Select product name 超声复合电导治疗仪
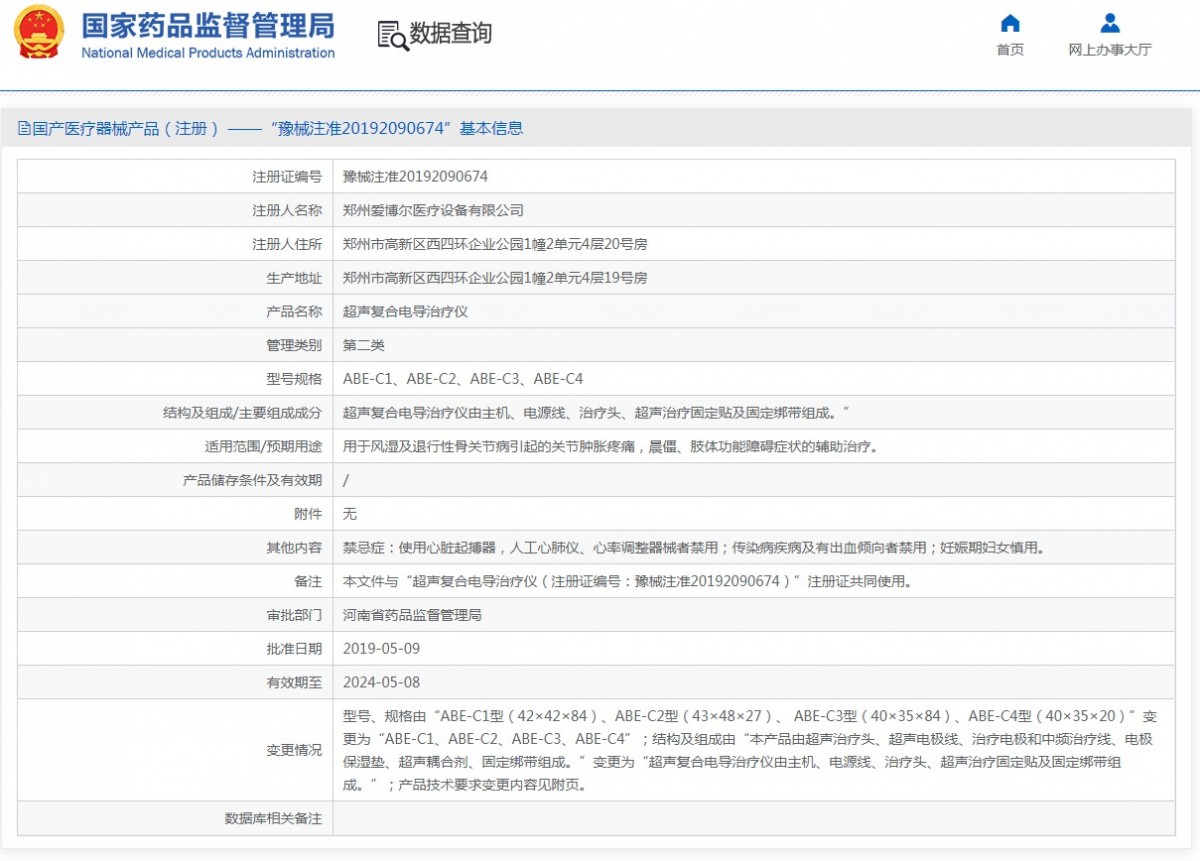The width and height of the screenshot is (1200, 861). click(405, 312)
